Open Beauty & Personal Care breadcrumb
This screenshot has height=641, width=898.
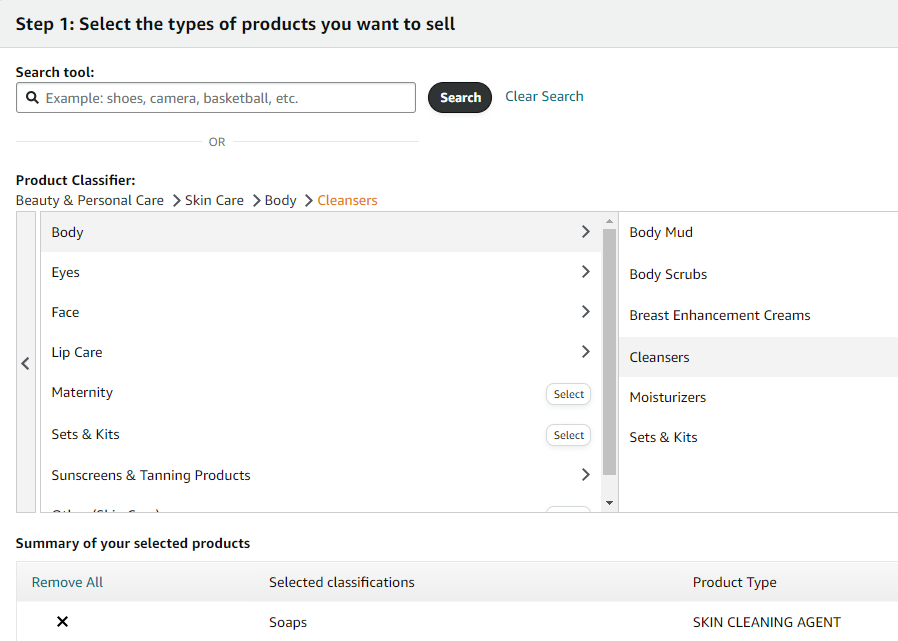pos(90,200)
